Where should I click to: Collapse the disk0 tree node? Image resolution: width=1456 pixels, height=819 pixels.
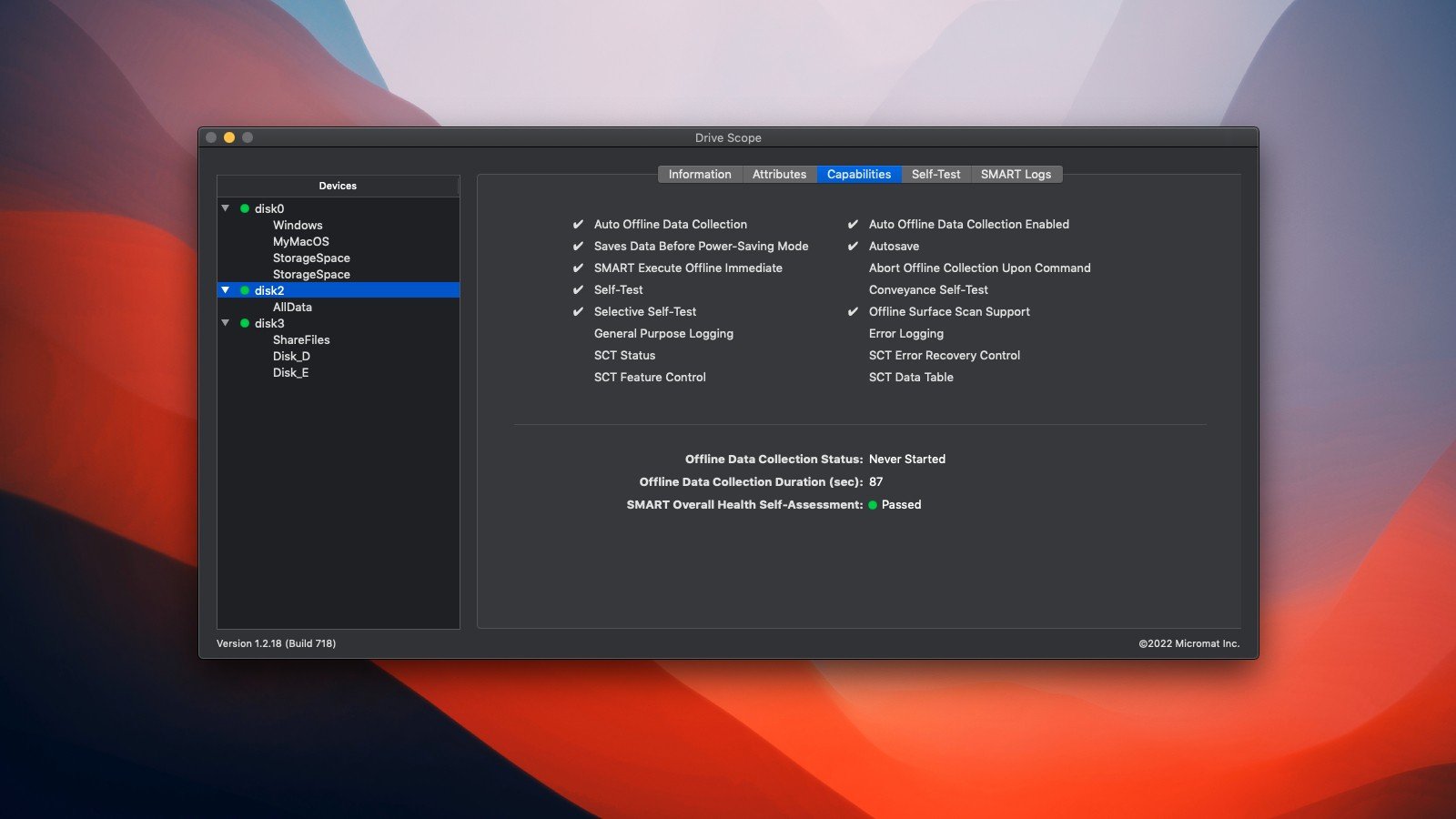pyautogui.click(x=226, y=208)
